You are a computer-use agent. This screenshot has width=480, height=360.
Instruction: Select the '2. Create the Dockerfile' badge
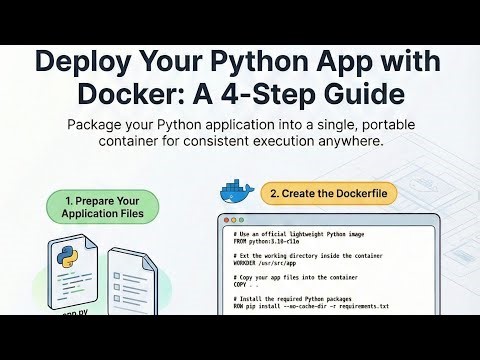point(329,193)
